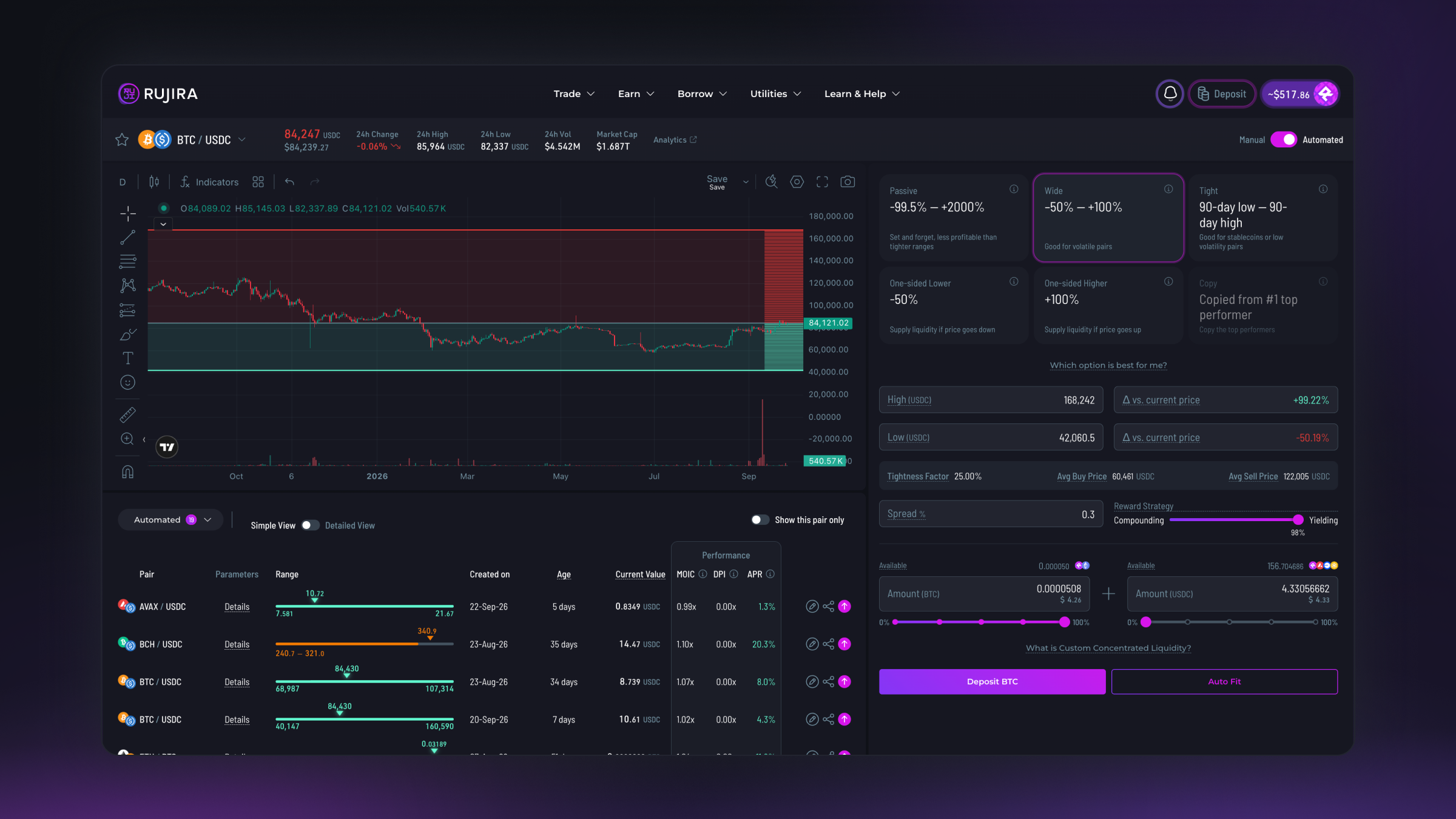Open the emoji sticker tool
Image resolution: width=1456 pixels, height=819 pixels.
[x=127, y=382]
